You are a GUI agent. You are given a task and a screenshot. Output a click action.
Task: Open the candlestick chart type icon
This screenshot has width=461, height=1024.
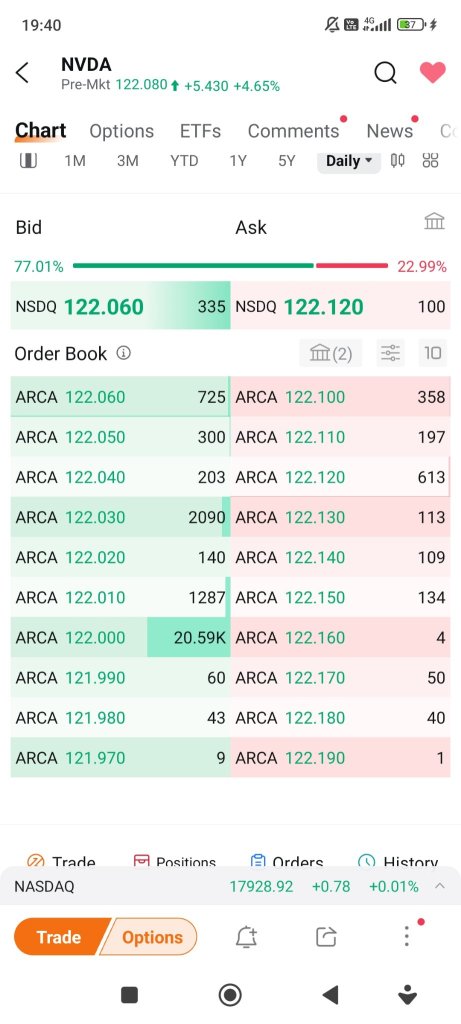[398, 161]
